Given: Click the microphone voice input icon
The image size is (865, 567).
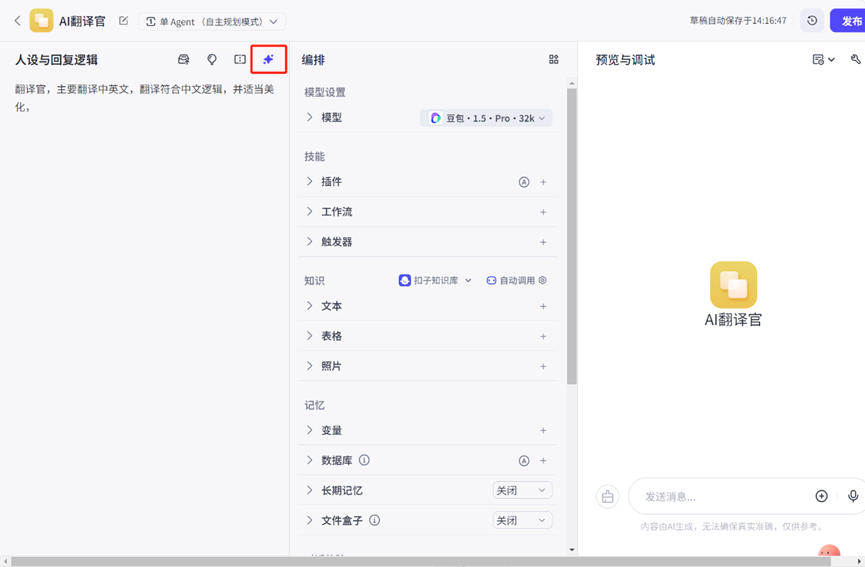Looking at the screenshot, I should (853, 496).
